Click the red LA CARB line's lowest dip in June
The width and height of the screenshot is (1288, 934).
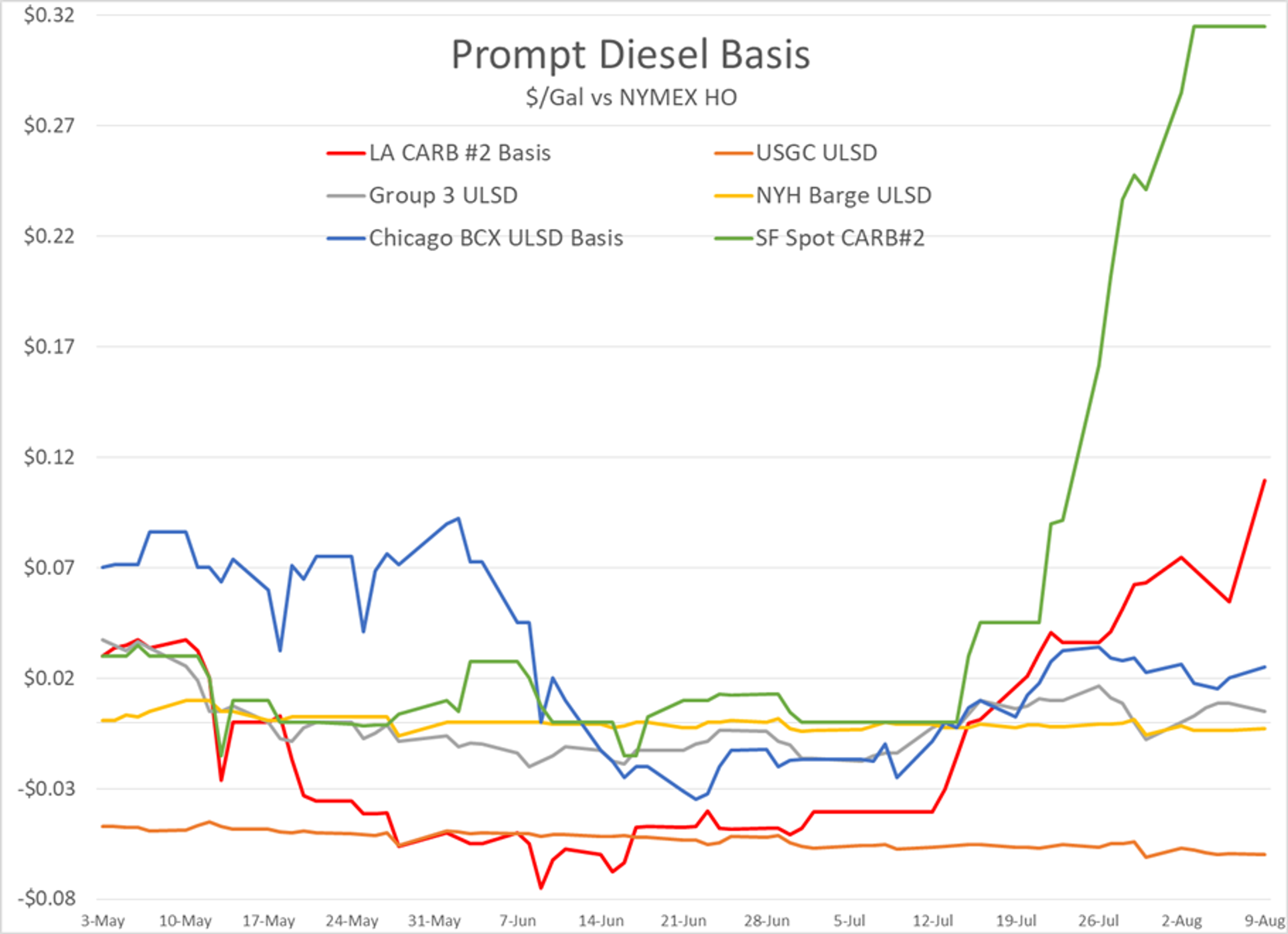[x=541, y=888]
